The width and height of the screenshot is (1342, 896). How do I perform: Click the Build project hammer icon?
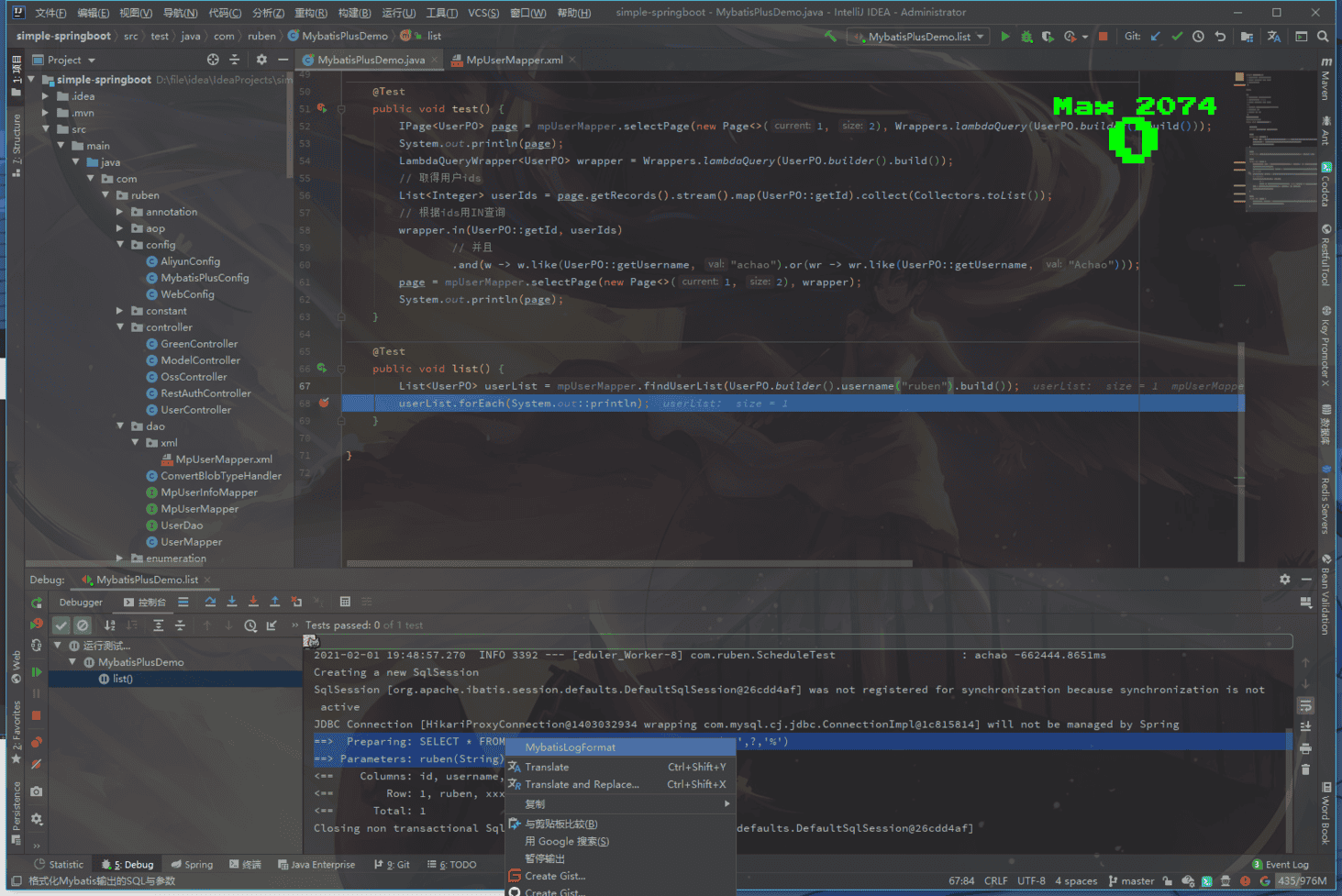click(x=830, y=37)
